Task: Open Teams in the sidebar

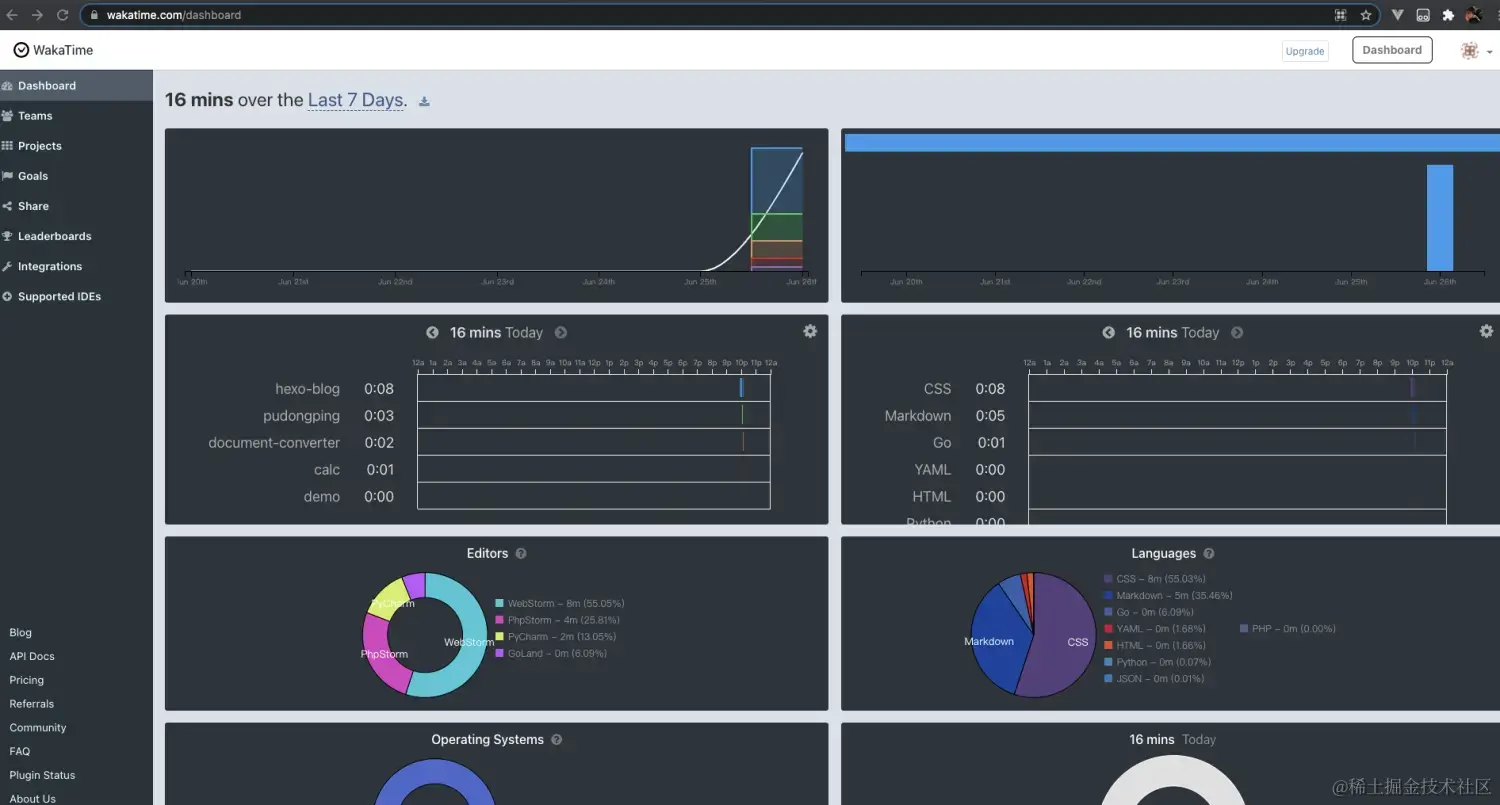Action: point(76,116)
